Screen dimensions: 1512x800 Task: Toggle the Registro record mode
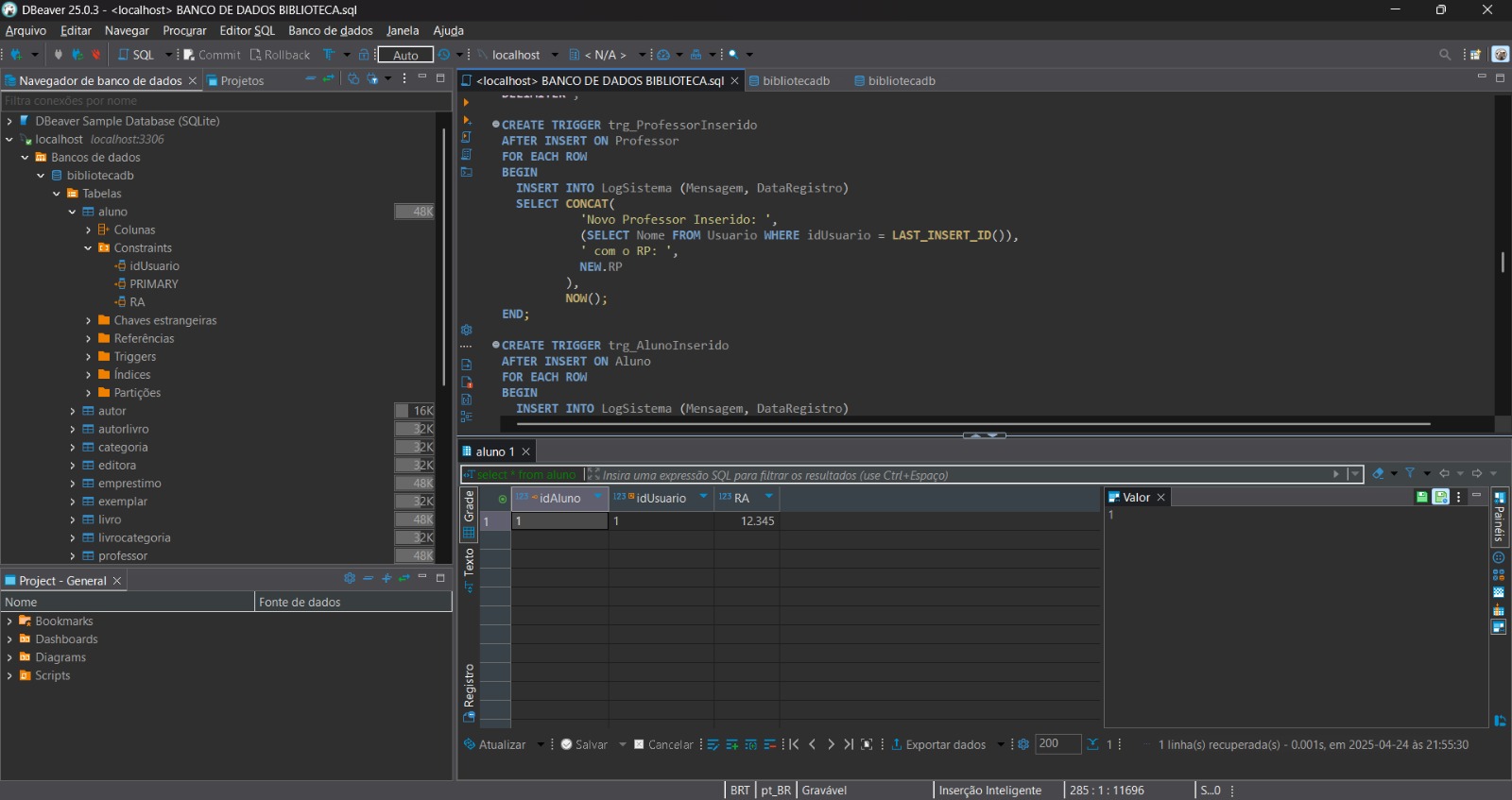coord(469,693)
